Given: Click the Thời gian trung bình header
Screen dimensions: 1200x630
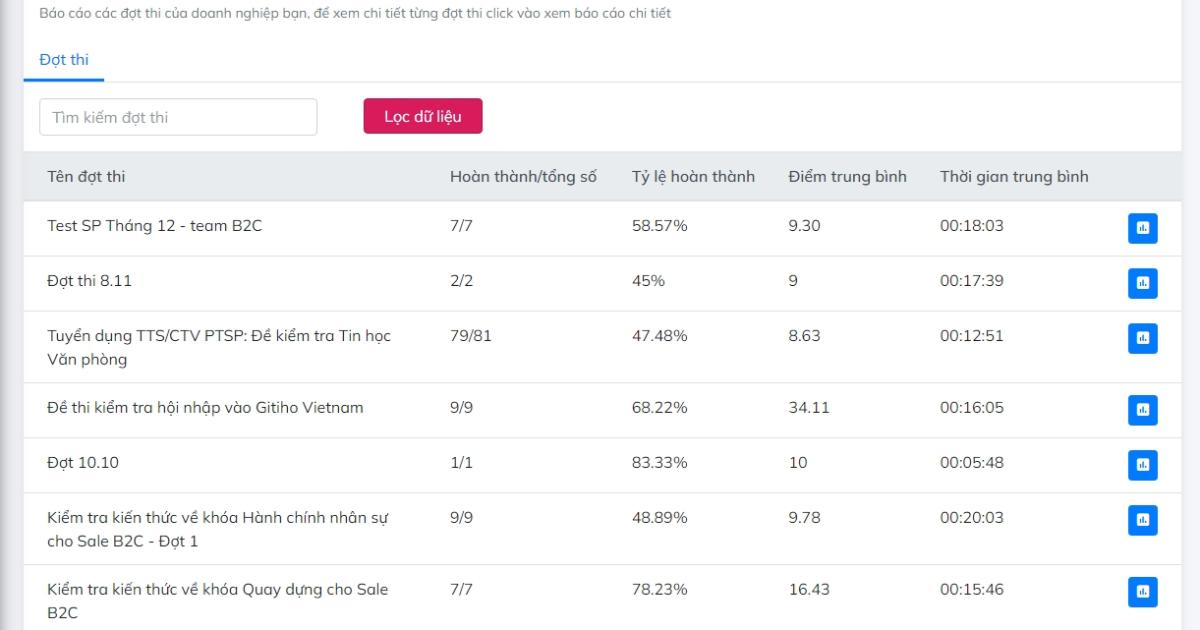Looking at the screenshot, I should click(x=1014, y=177).
